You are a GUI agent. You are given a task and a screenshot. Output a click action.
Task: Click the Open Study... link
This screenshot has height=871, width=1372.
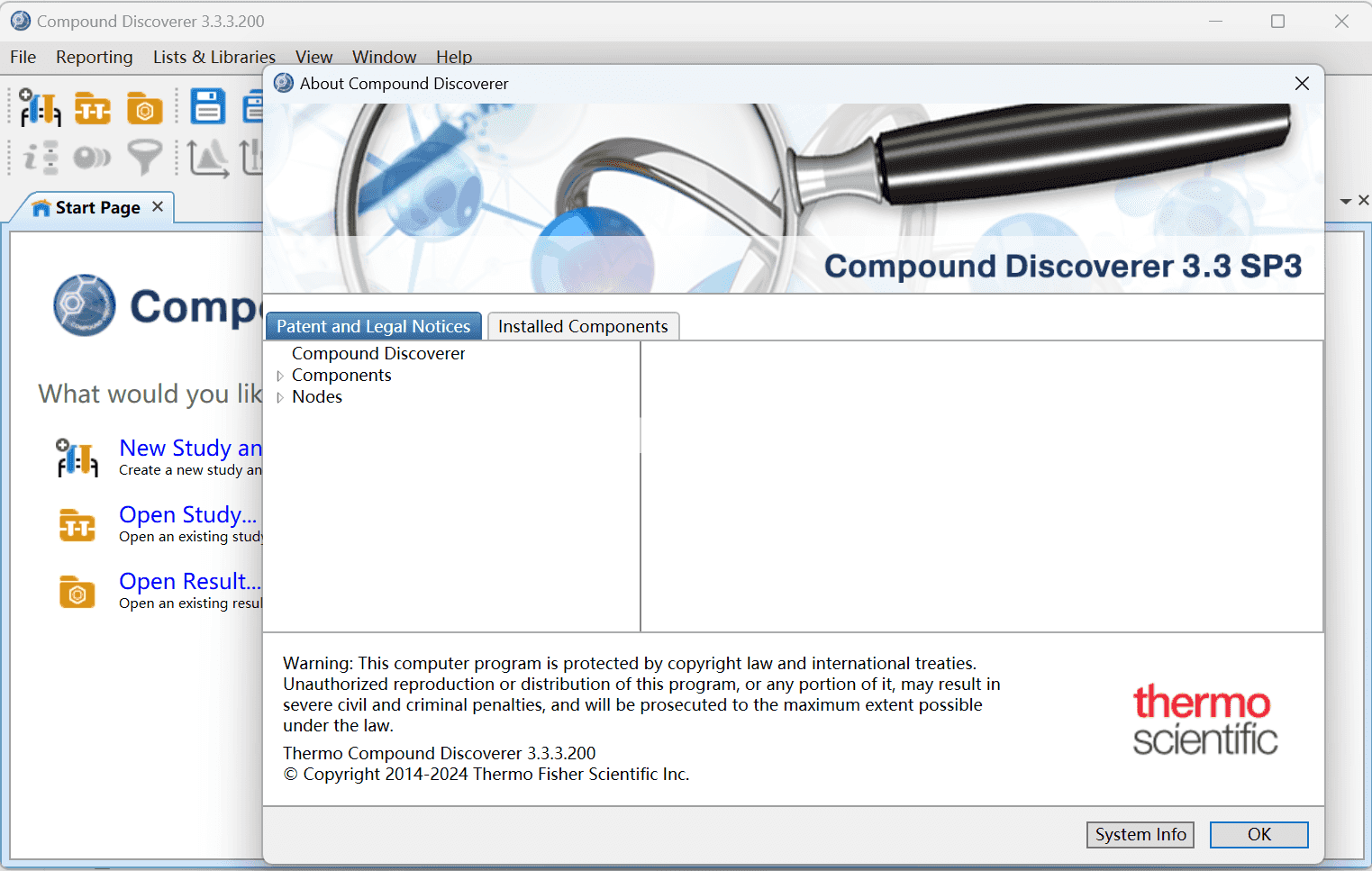coord(188,514)
